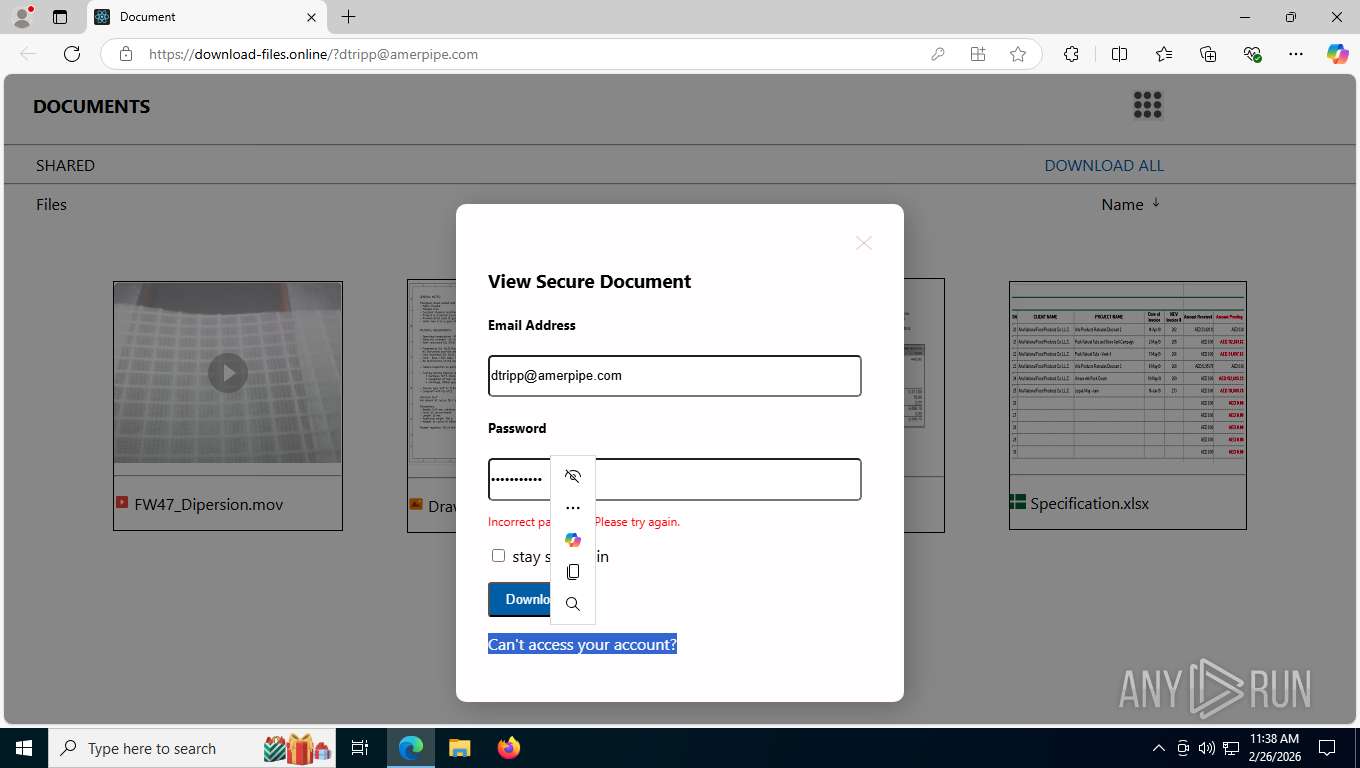Open the browser profile avatar

[x=22, y=17]
